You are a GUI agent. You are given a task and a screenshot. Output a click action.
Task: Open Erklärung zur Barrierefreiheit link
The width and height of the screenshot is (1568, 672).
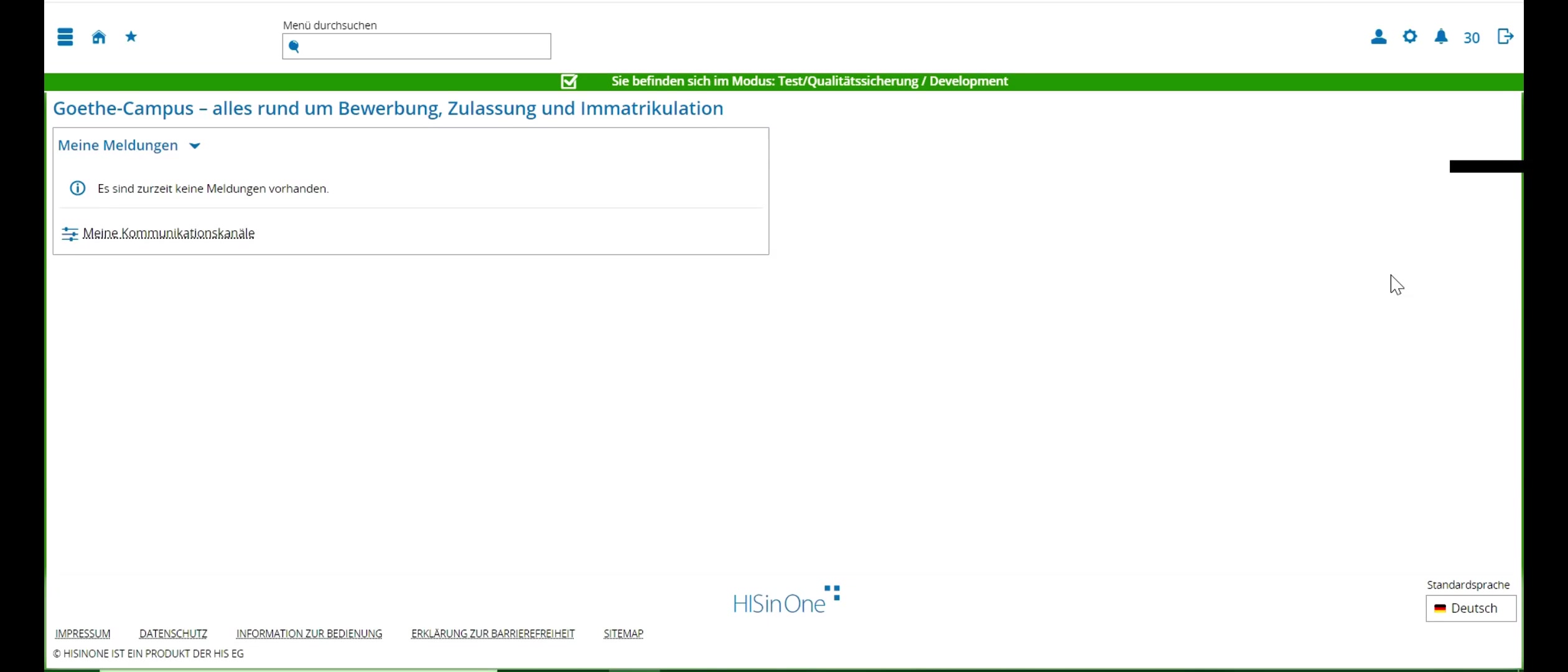[x=493, y=633]
